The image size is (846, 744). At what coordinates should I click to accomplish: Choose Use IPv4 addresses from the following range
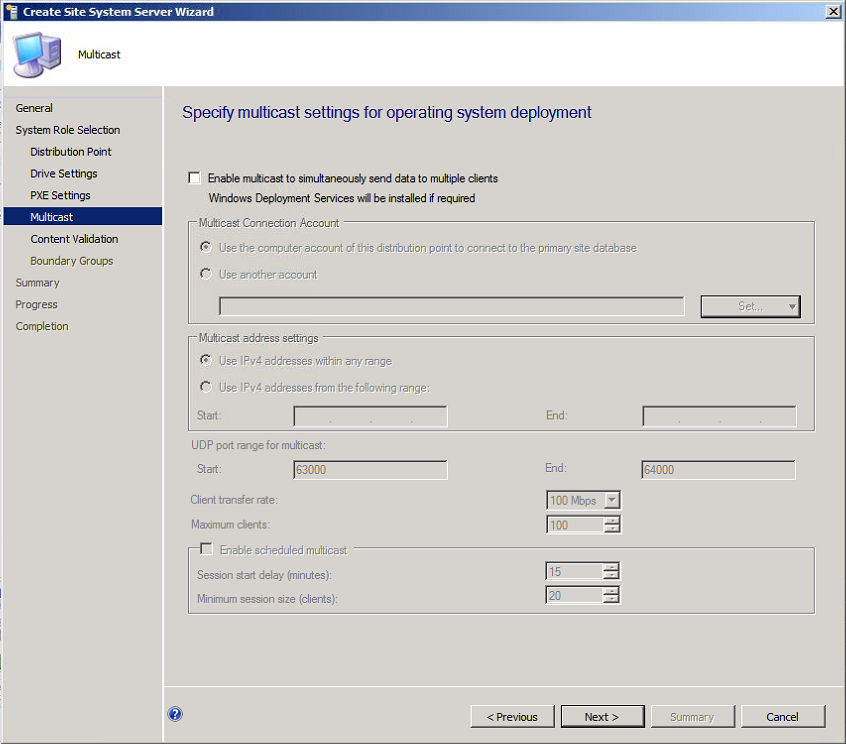tap(206, 387)
